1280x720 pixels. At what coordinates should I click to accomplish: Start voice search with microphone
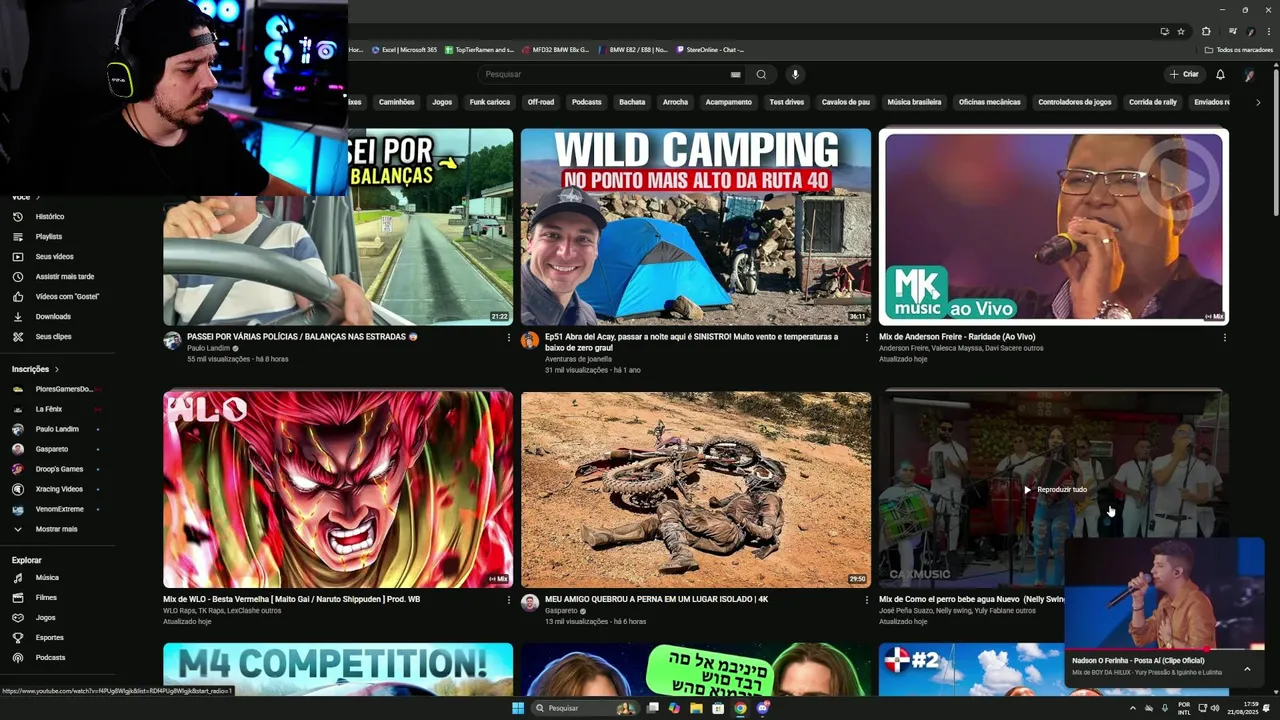[795, 74]
